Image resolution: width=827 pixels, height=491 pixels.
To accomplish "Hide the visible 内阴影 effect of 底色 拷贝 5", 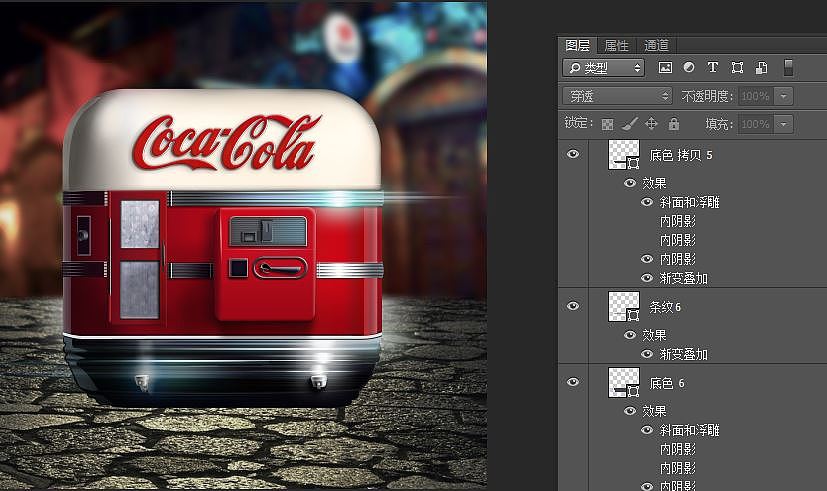I will 647,259.
